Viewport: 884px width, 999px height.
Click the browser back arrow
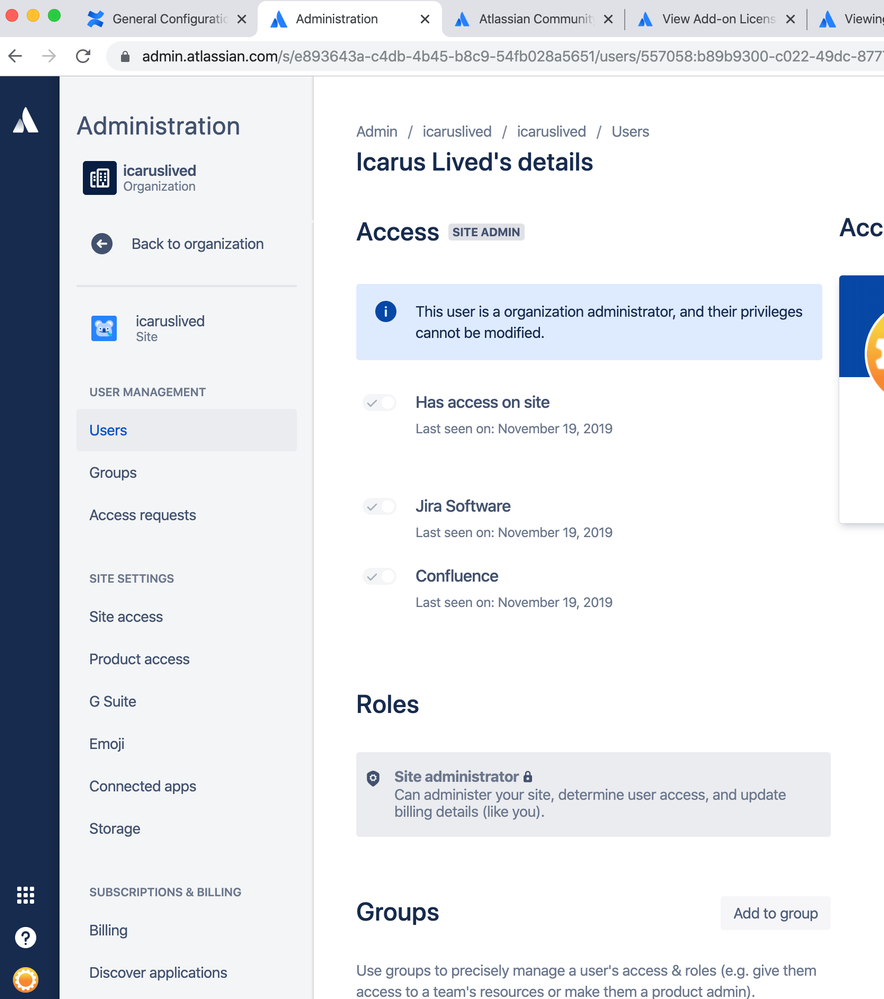coord(15,56)
